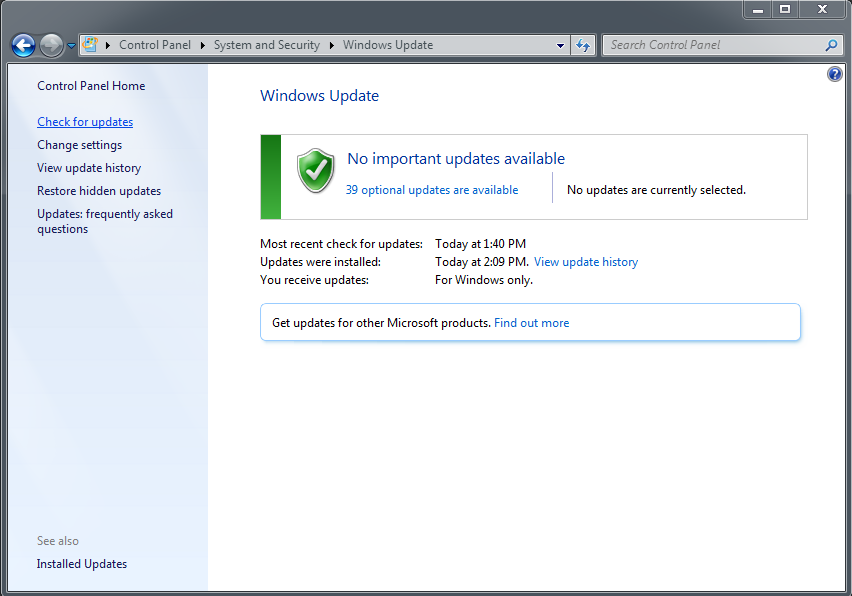
Task: Minimize the Windows Update window
Action: coord(757,9)
